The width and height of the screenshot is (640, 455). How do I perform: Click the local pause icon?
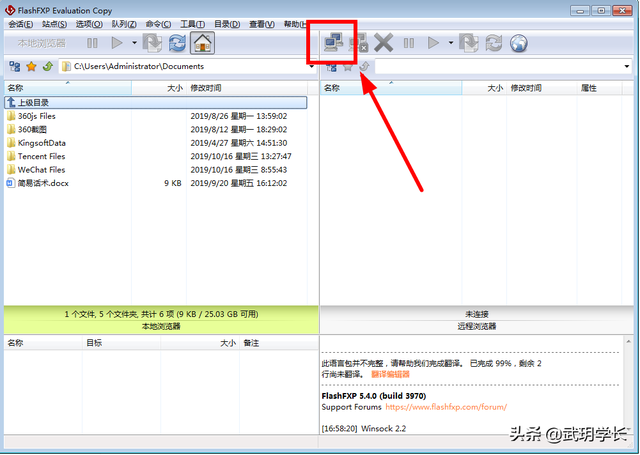[92, 43]
